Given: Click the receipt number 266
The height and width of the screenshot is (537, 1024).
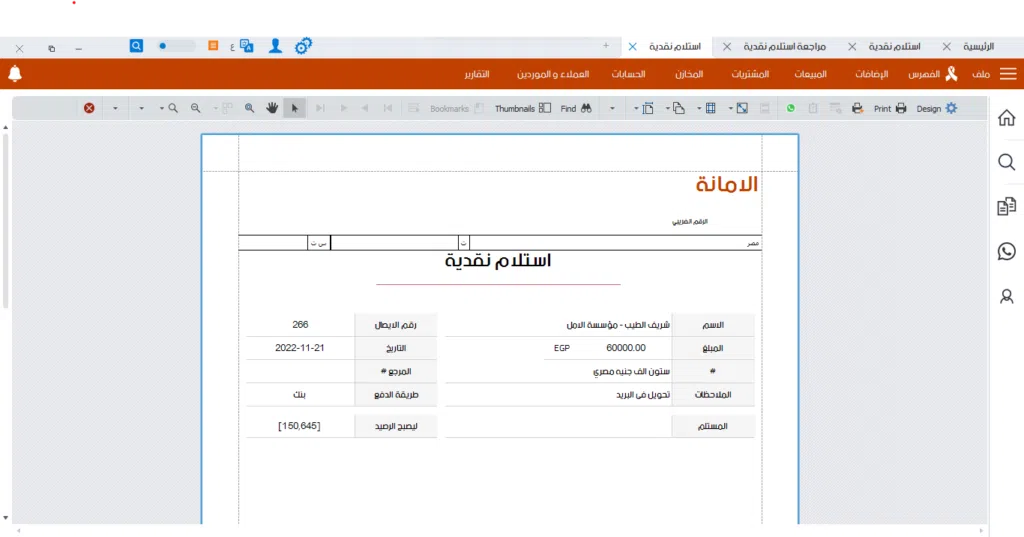Looking at the screenshot, I should [300, 325].
